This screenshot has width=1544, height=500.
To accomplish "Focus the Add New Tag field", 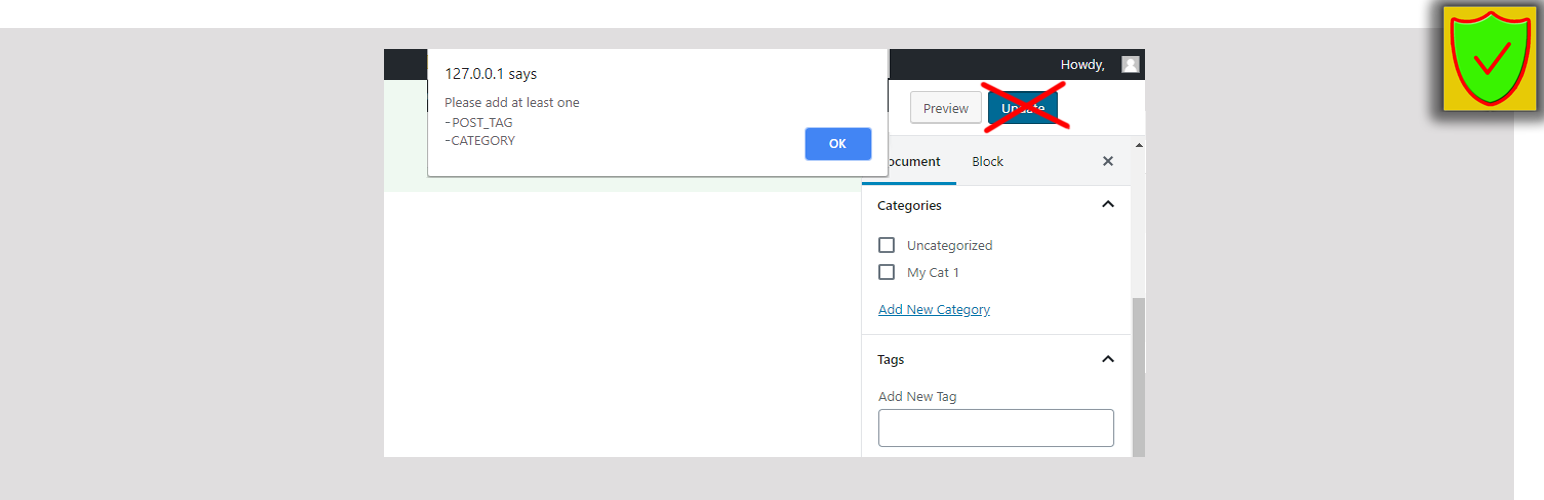I will [996, 428].
